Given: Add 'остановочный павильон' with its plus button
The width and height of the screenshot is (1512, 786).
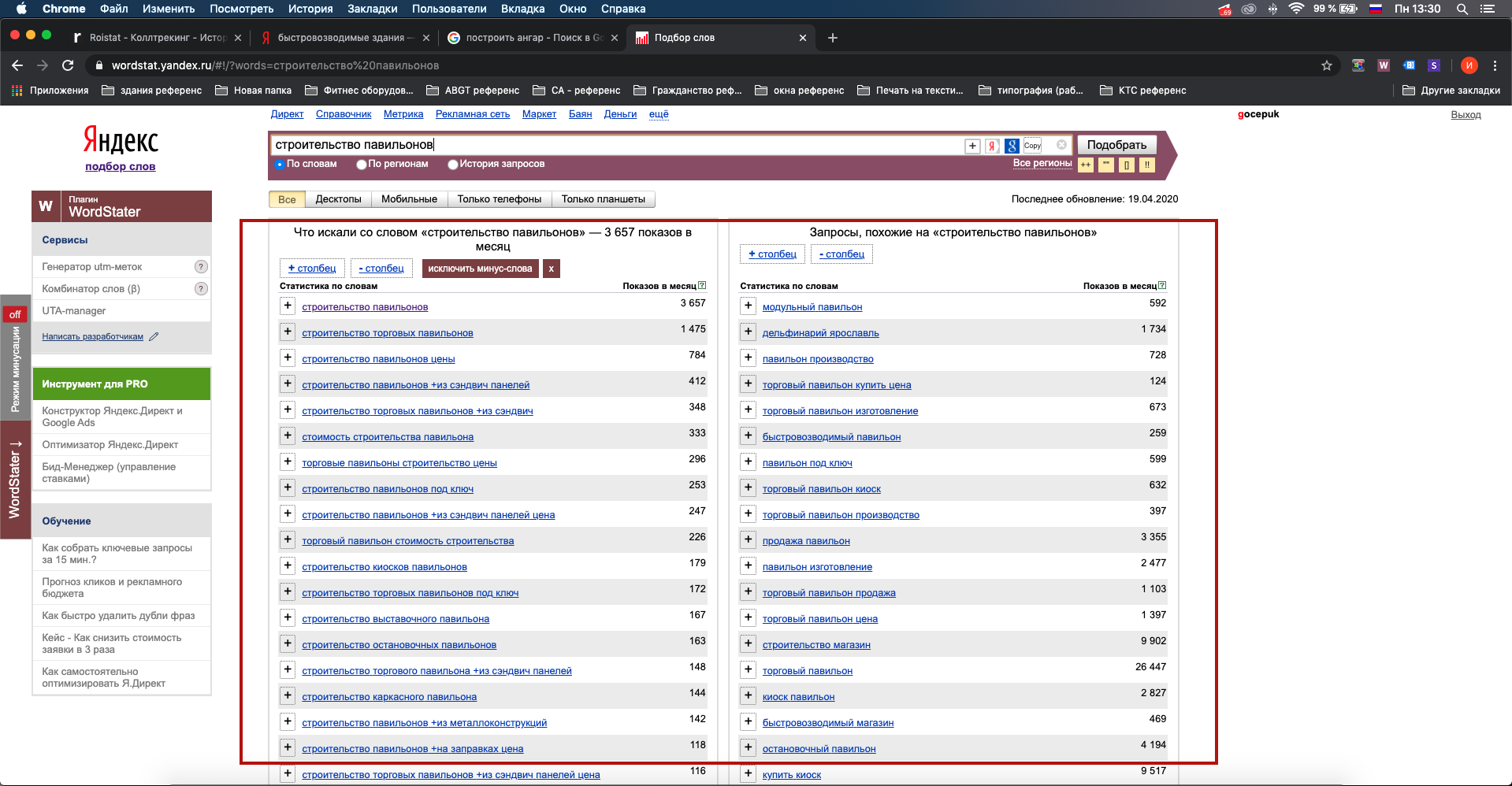Looking at the screenshot, I should (749, 747).
